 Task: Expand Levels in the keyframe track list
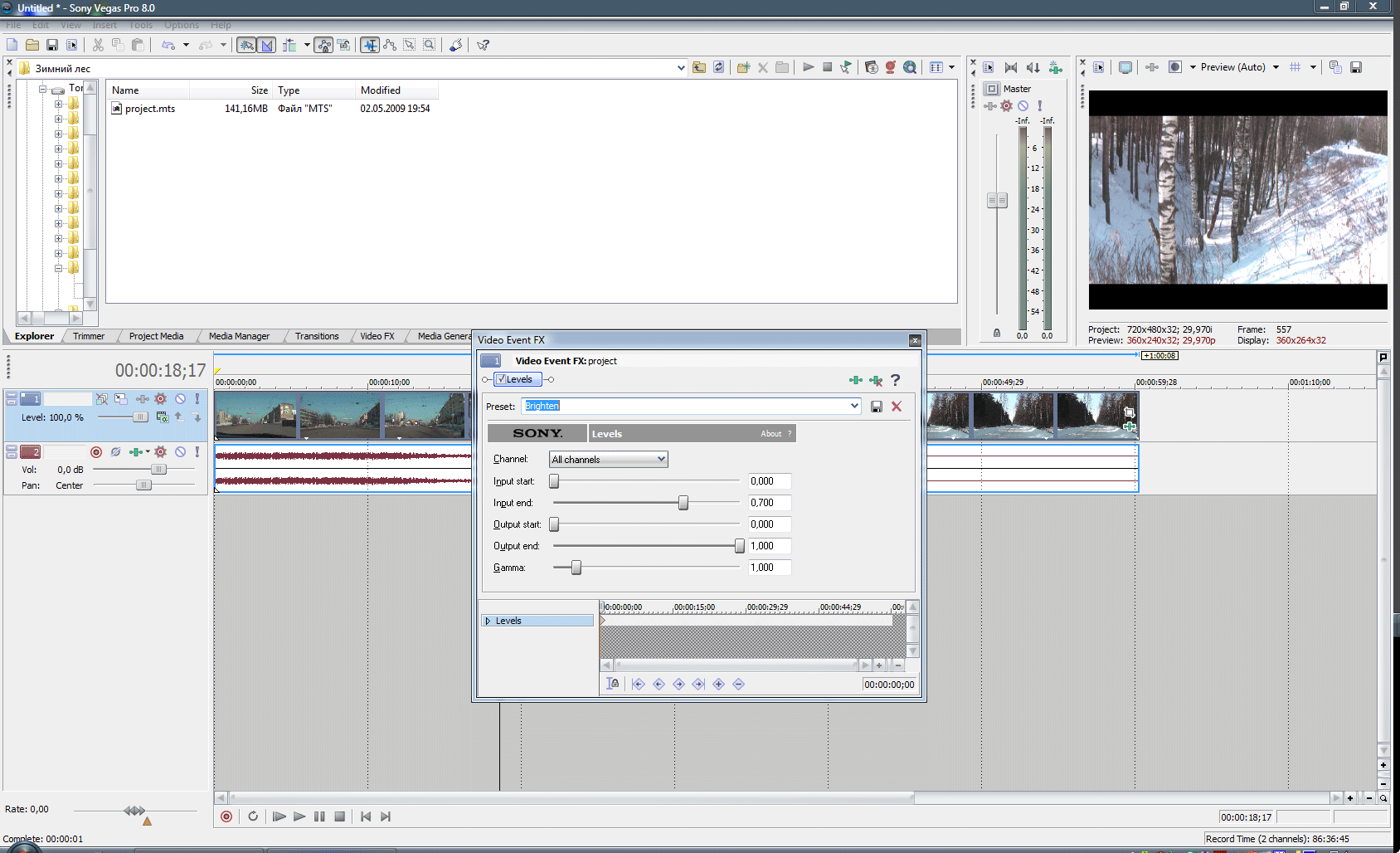tap(488, 621)
